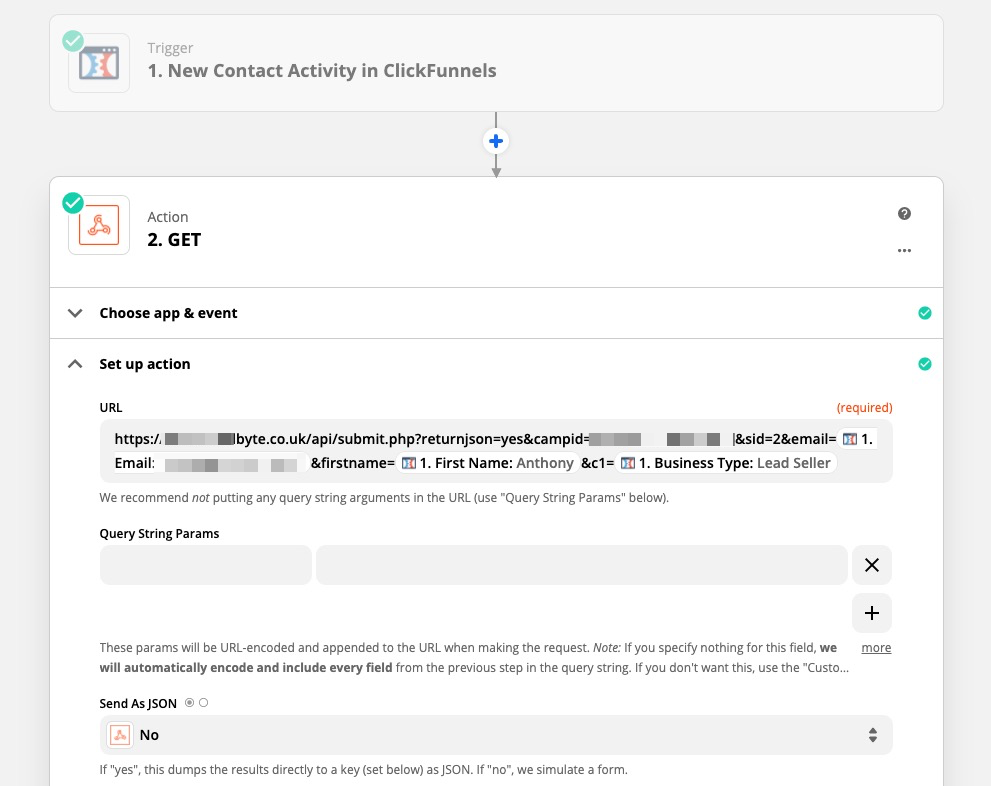The image size is (991, 786).
Task: Expand the Choose app & event section
Action: tap(75, 313)
